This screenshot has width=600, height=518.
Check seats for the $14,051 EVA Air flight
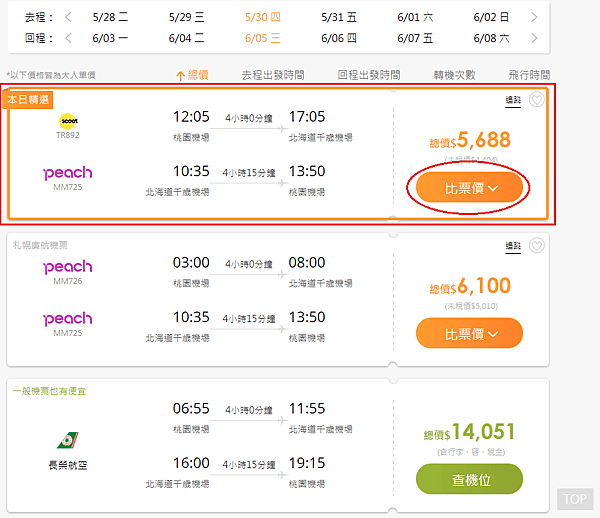[x=469, y=479]
